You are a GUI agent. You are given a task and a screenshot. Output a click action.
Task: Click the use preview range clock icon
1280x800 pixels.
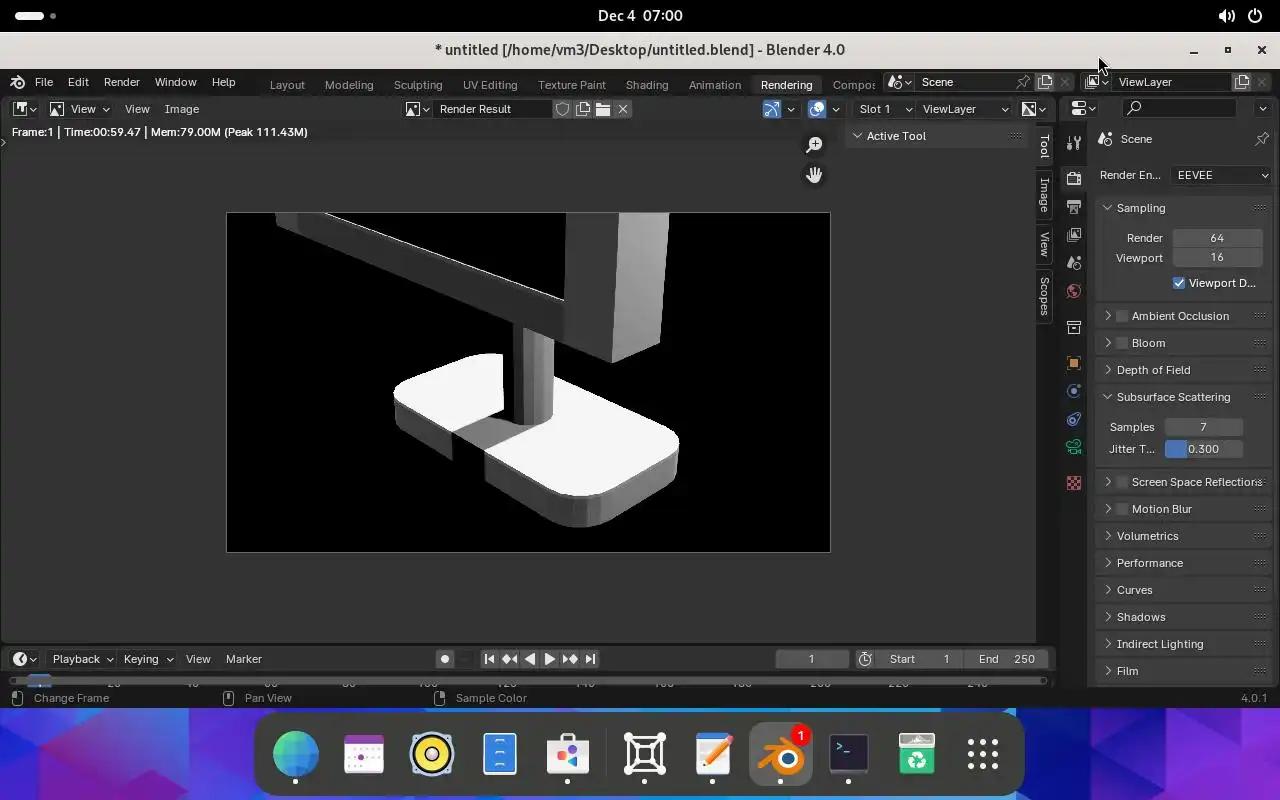pyautogui.click(x=865, y=659)
